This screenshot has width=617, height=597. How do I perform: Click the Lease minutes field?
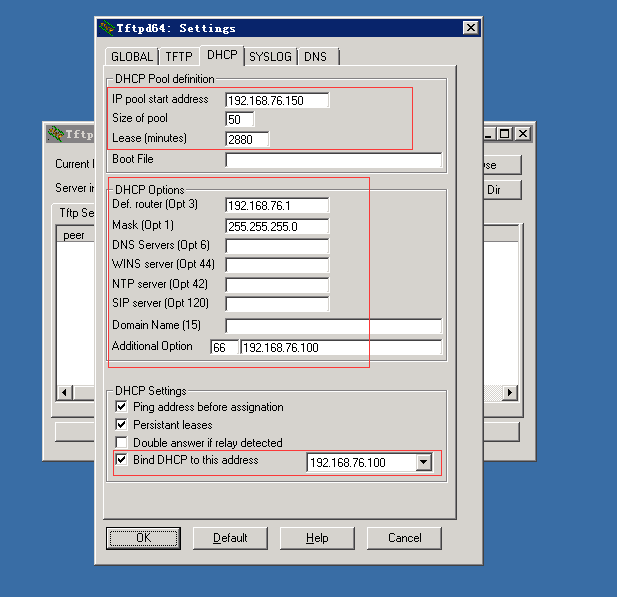[x=247, y=139]
